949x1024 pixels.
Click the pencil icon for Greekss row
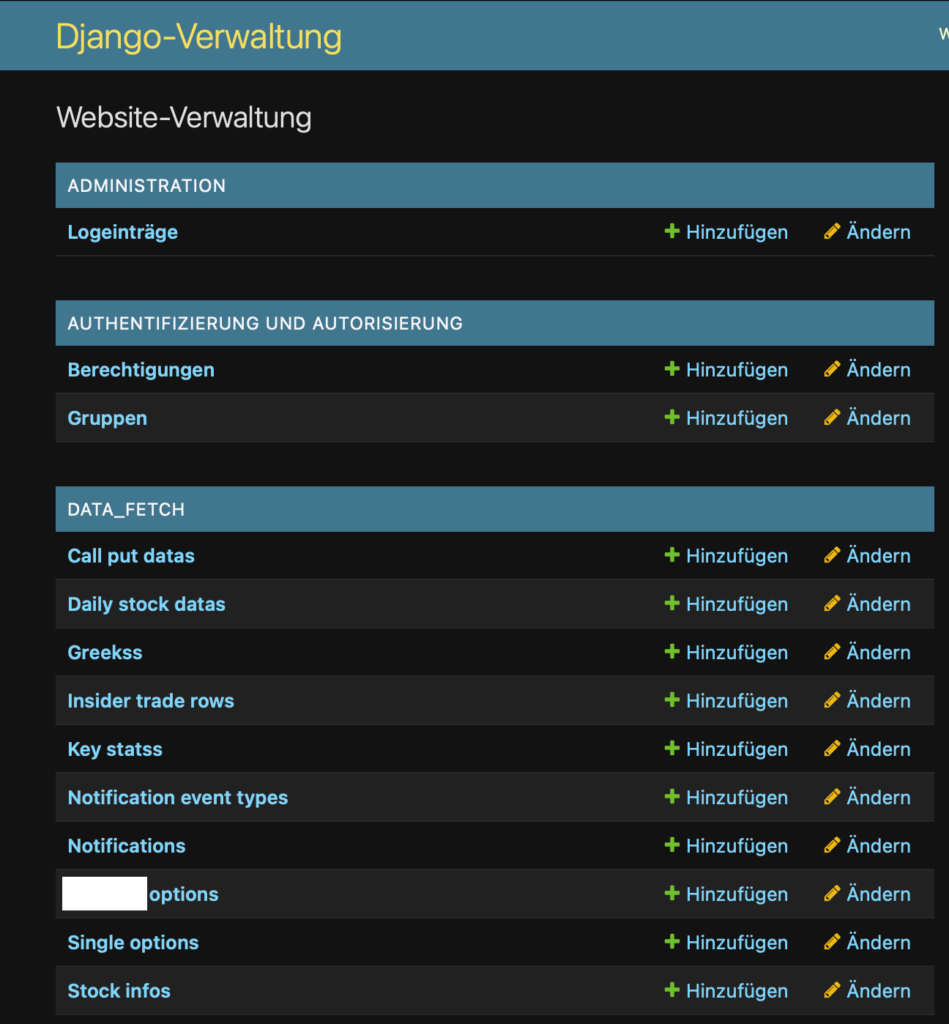pos(832,653)
